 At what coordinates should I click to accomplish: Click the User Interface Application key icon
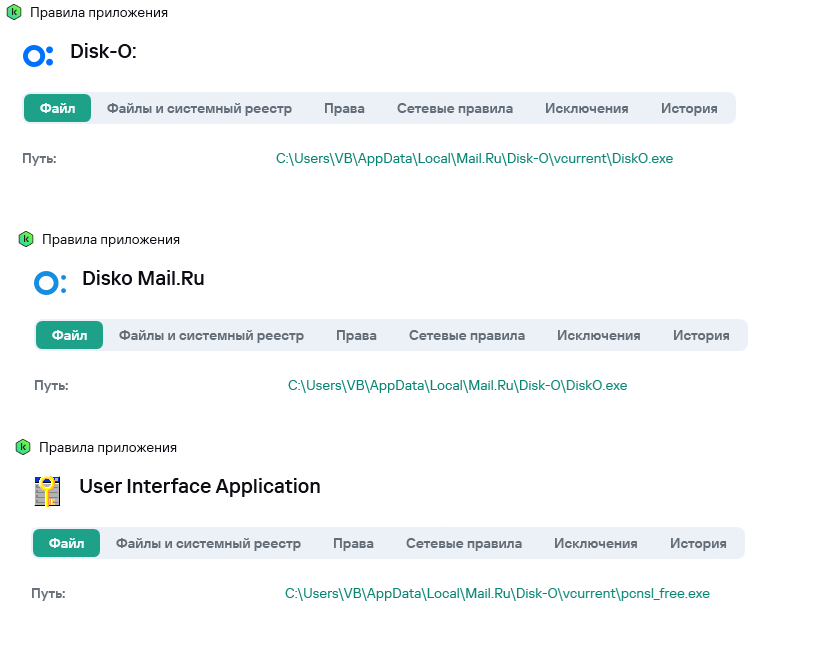coord(47,491)
